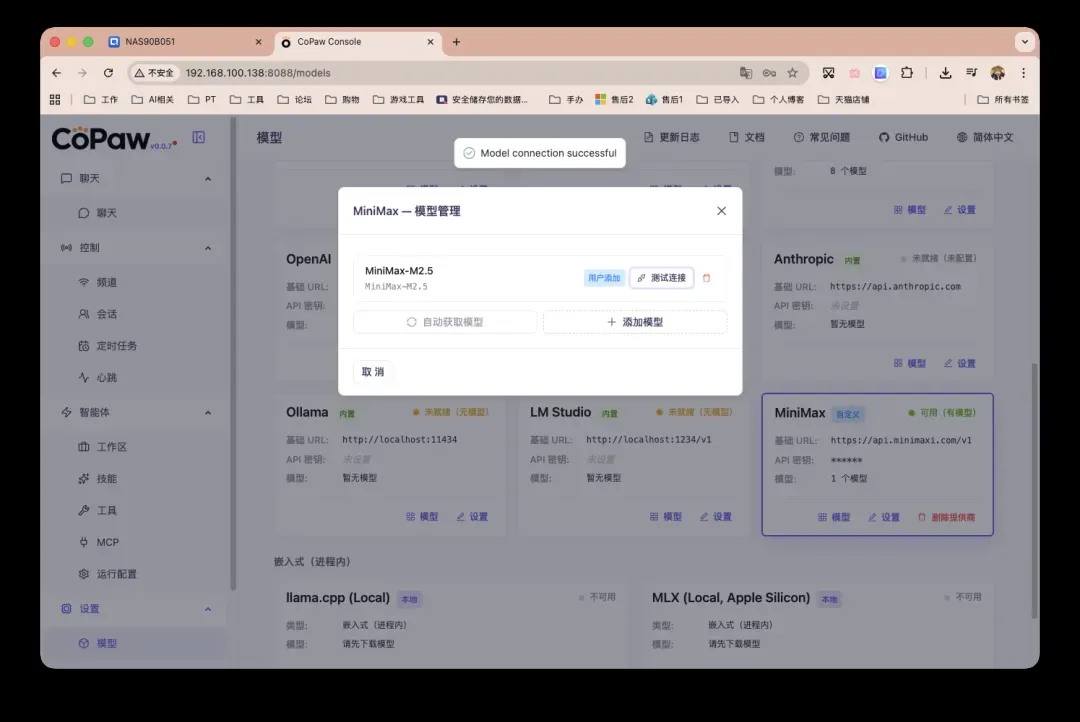Viewport: 1080px width, 722px height.
Task: Open the 文档 (Documentation) menu item
Action: [747, 137]
